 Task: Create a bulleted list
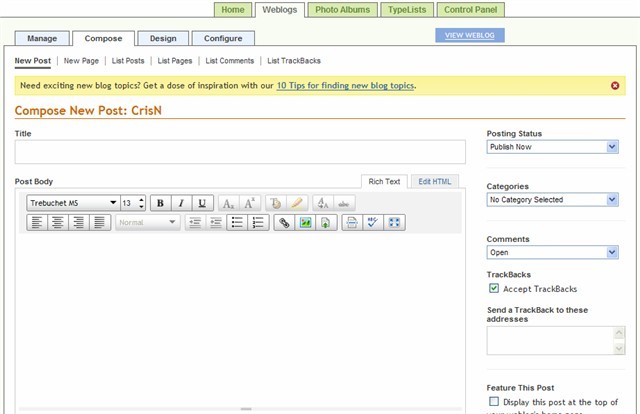[238, 222]
